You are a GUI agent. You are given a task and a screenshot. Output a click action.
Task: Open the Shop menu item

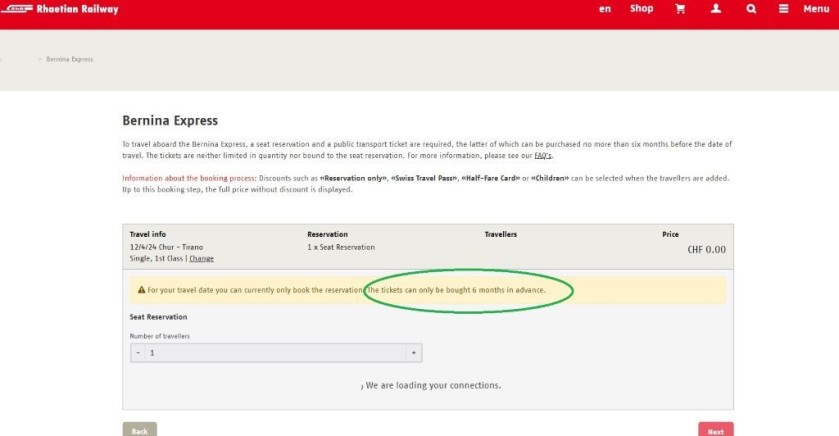(x=642, y=9)
